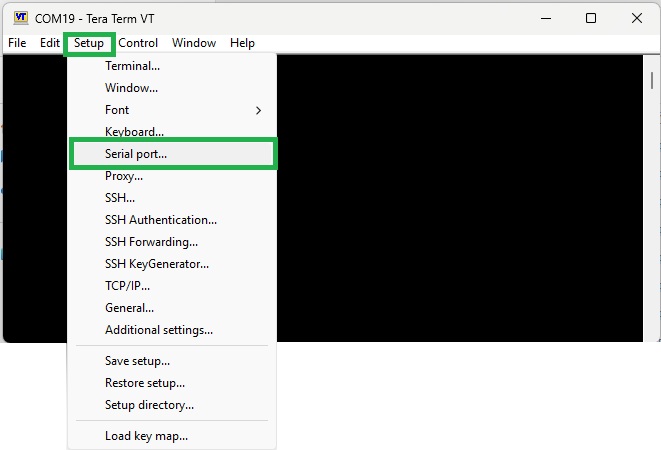This screenshot has height=450, width=661.
Task: Click the Tera Term VT title bar icon
Action: [x=21, y=18]
